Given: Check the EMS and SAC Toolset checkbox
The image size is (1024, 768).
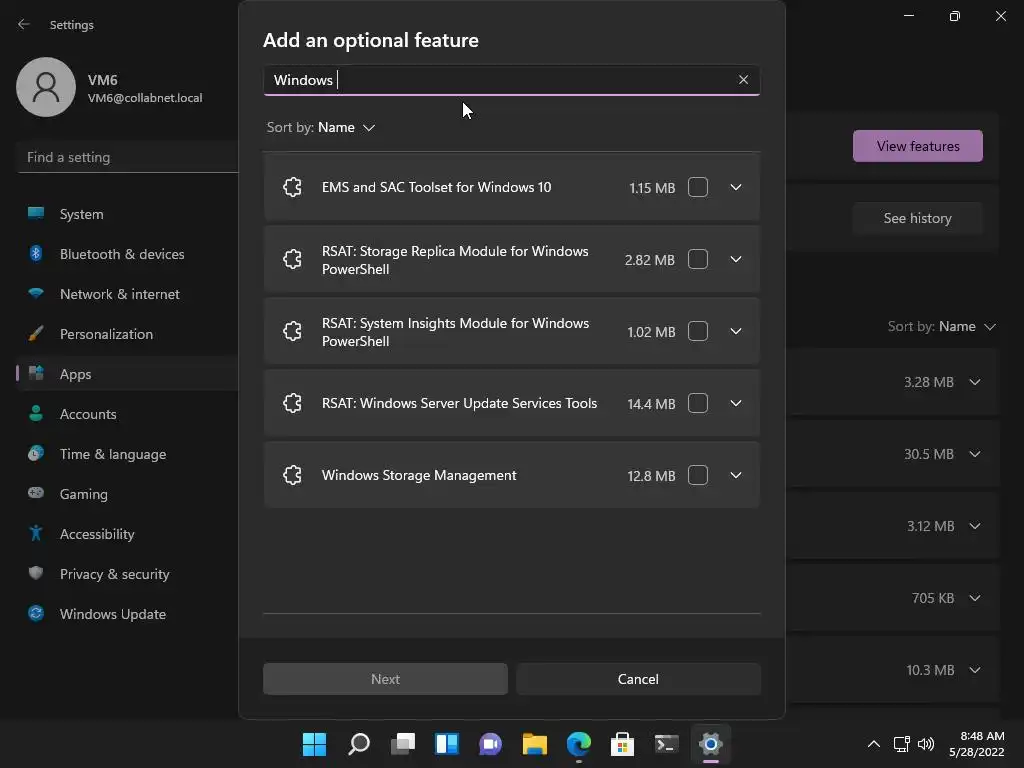Looking at the screenshot, I should pos(698,187).
